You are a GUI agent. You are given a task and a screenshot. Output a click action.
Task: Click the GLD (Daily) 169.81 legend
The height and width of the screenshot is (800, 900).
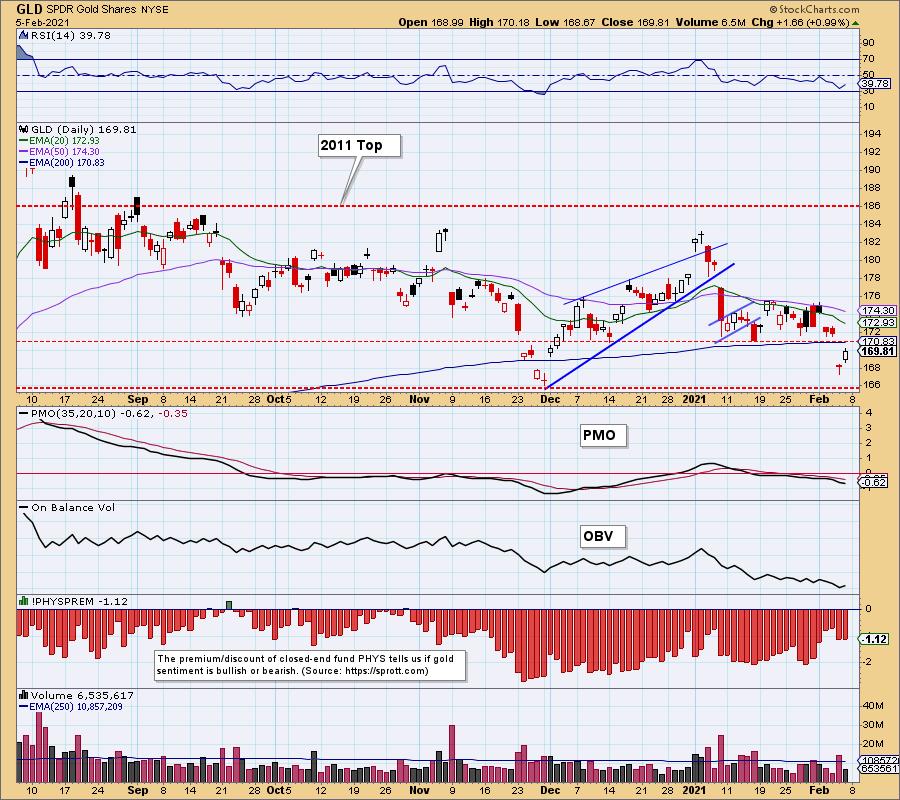[84, 130]
